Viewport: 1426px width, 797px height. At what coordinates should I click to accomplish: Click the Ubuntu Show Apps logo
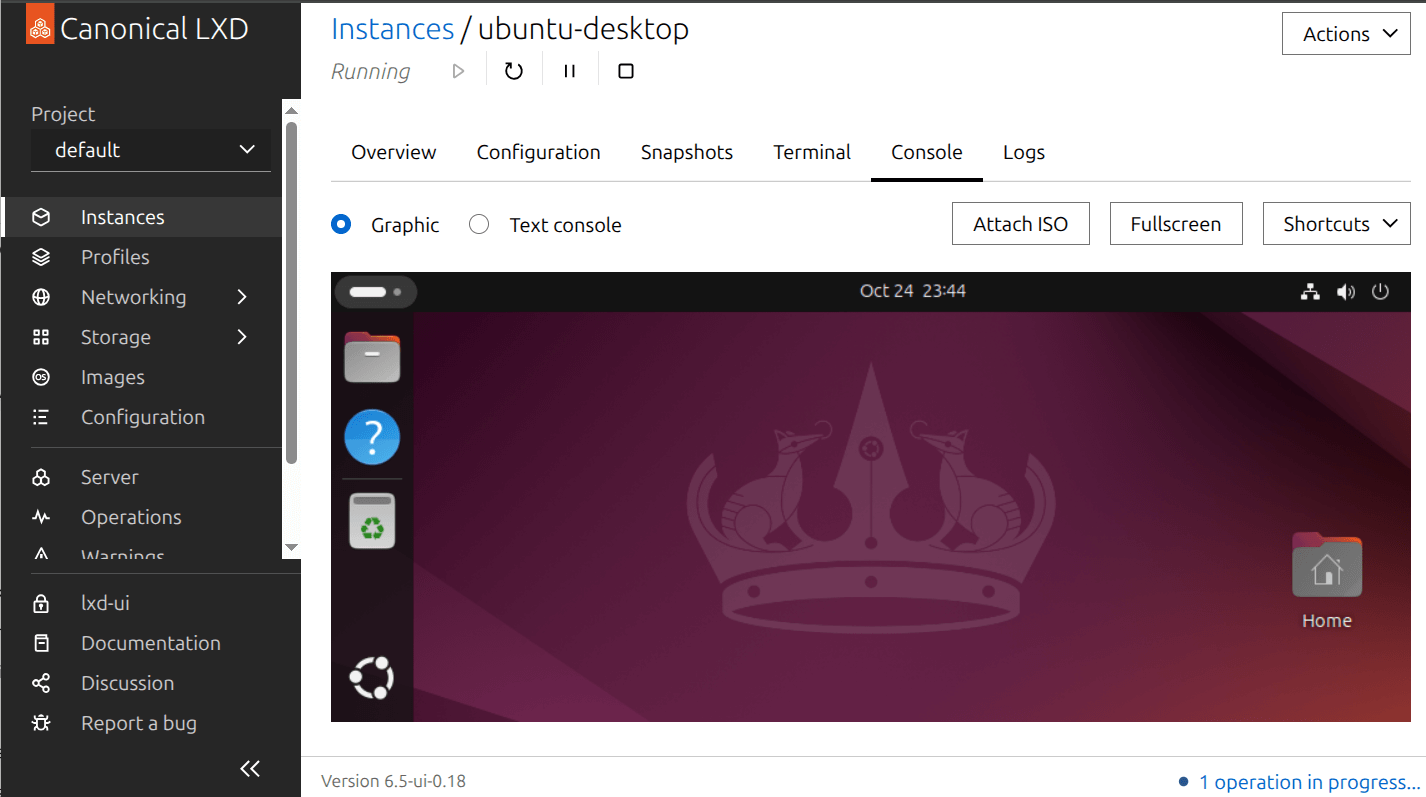pyautogui.click(x=371, y=678)
